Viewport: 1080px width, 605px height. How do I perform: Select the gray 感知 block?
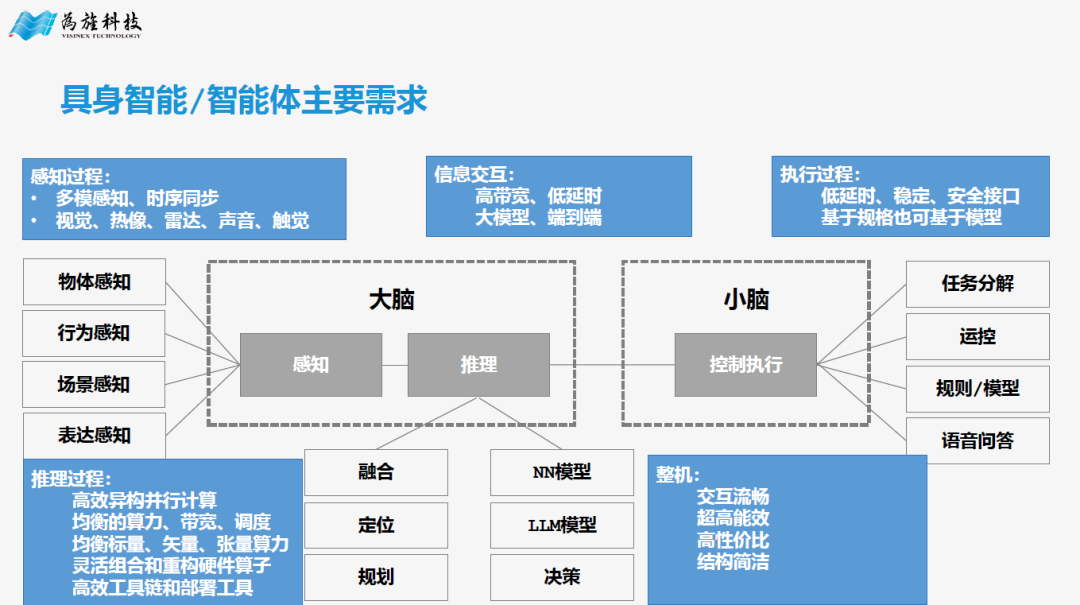tap(311, 365)
